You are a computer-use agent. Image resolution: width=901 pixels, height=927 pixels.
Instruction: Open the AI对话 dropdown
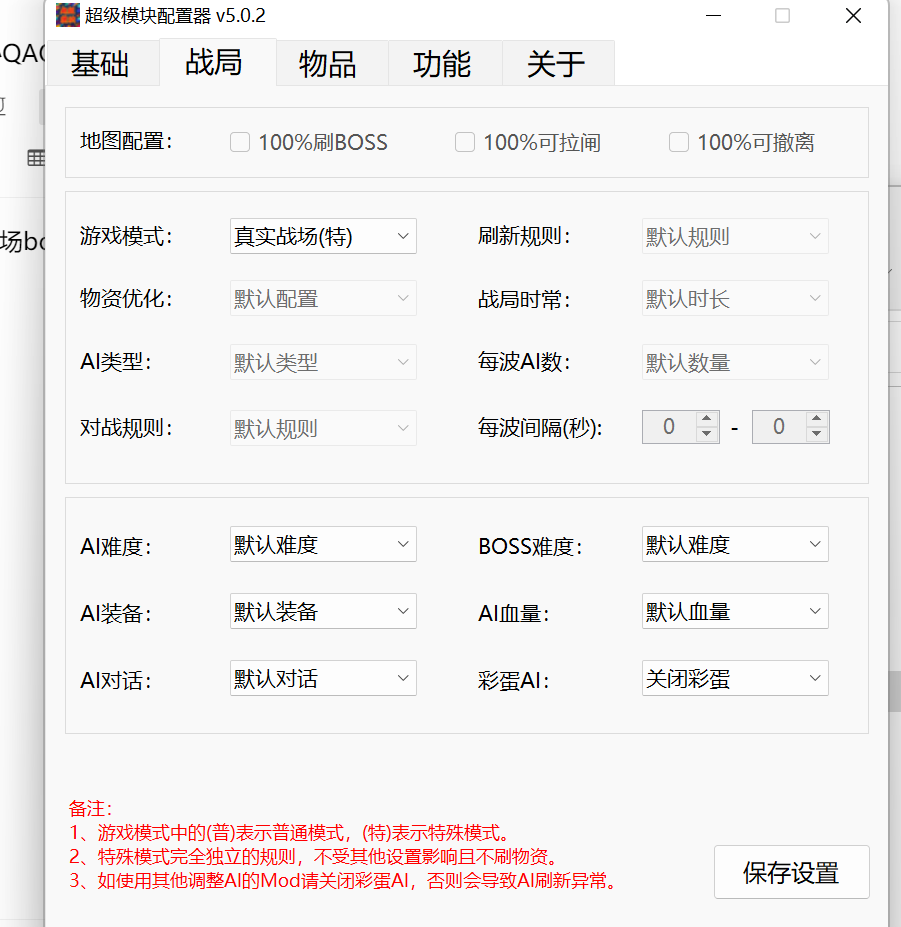(322, 678)
